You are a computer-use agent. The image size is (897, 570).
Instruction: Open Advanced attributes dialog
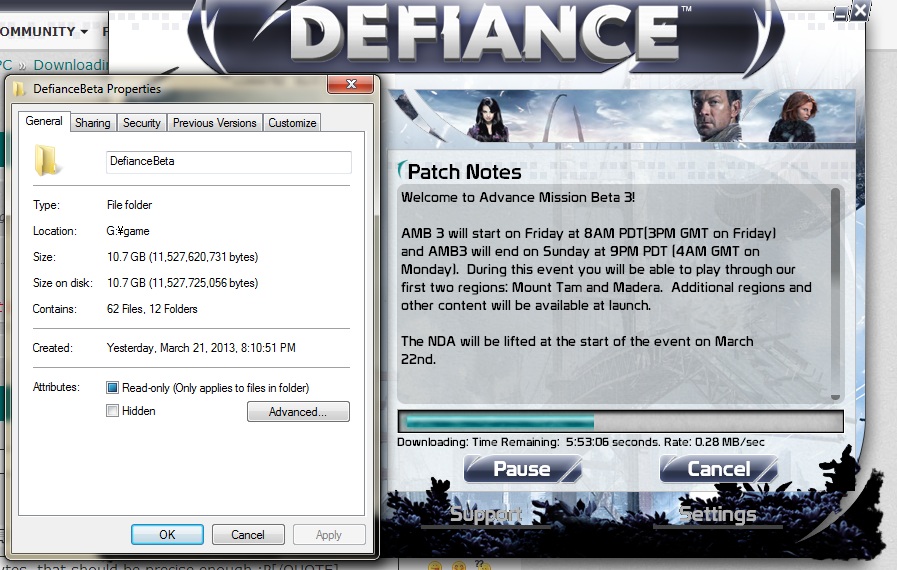pyautogui.click(x=298, y=411)
